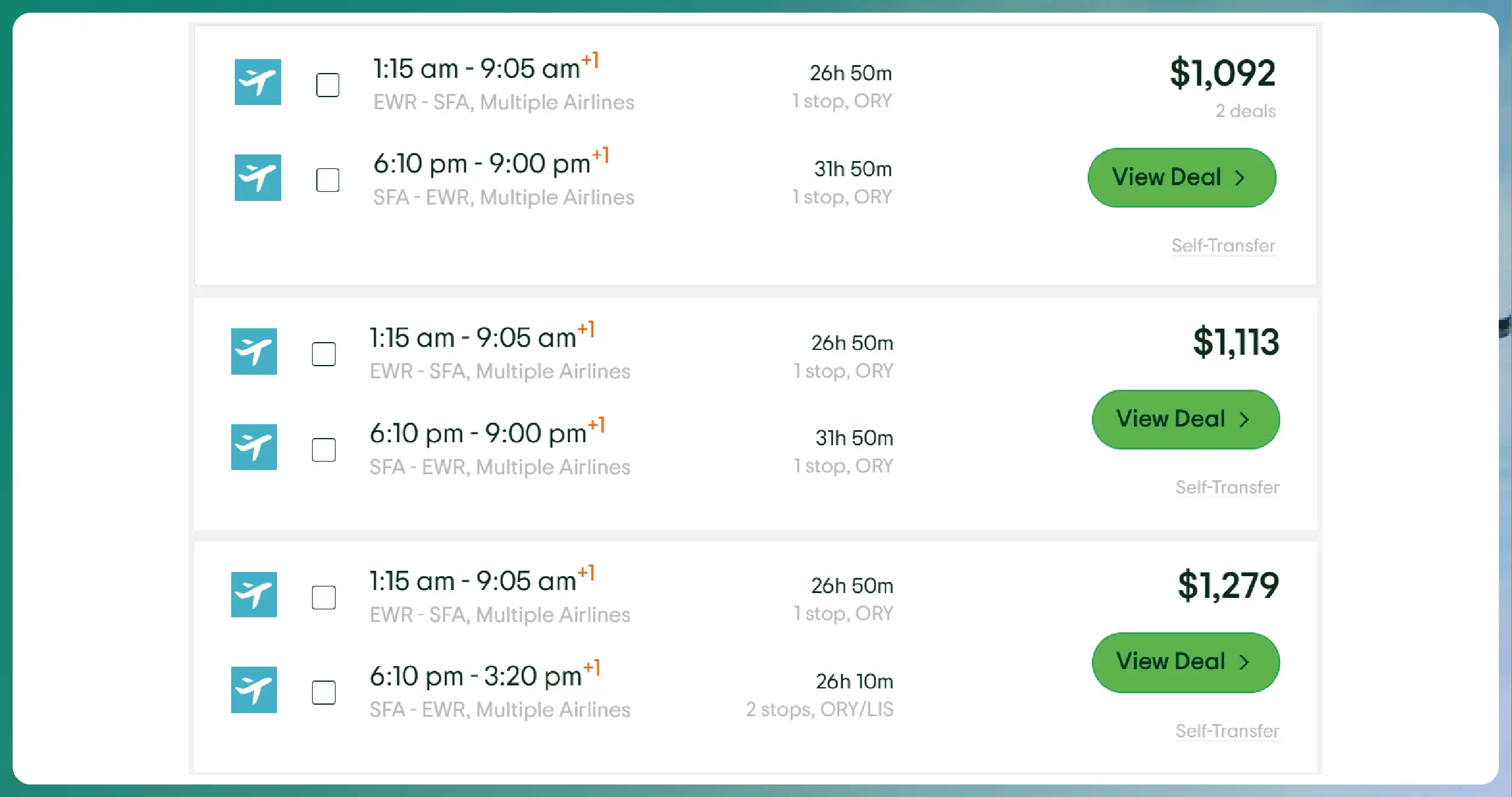
Task: Click airline icon for $1,113 outbound flight
Action: [254, 351]
